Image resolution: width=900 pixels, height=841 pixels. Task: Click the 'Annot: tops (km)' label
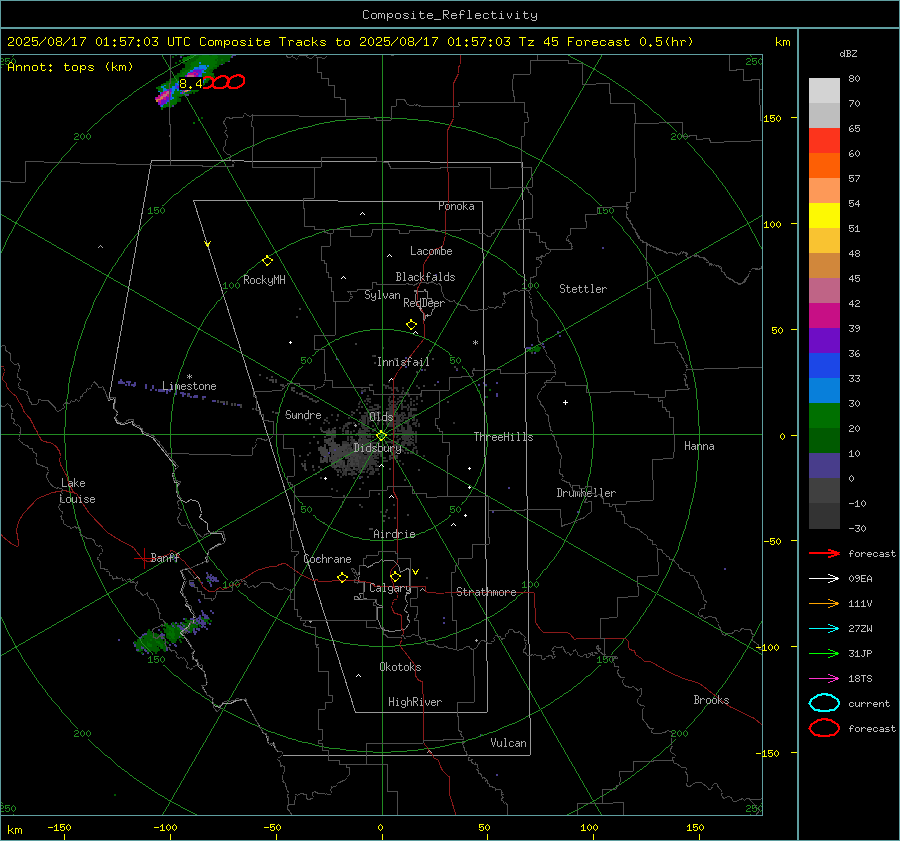click(70, 67)
